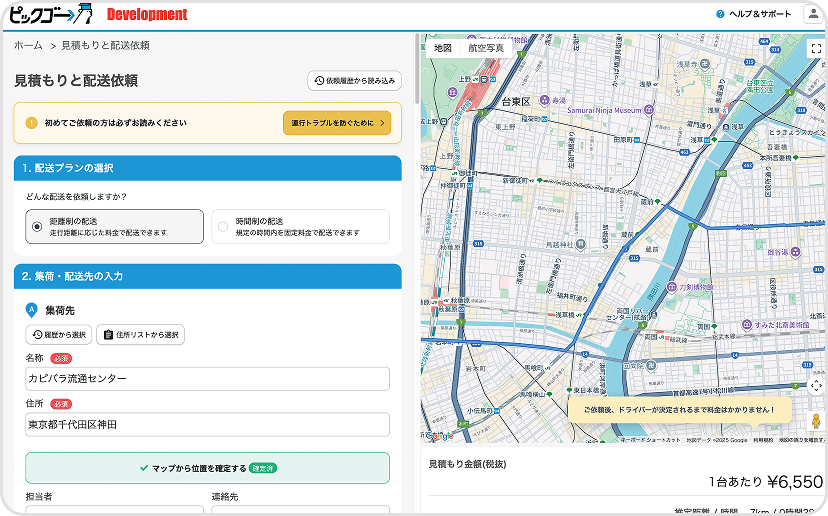Image resolution: width=828 pixels, height=516 pixels.
Task: Confirm position with マップから位置を確定する
Action: tap(207, 468)
